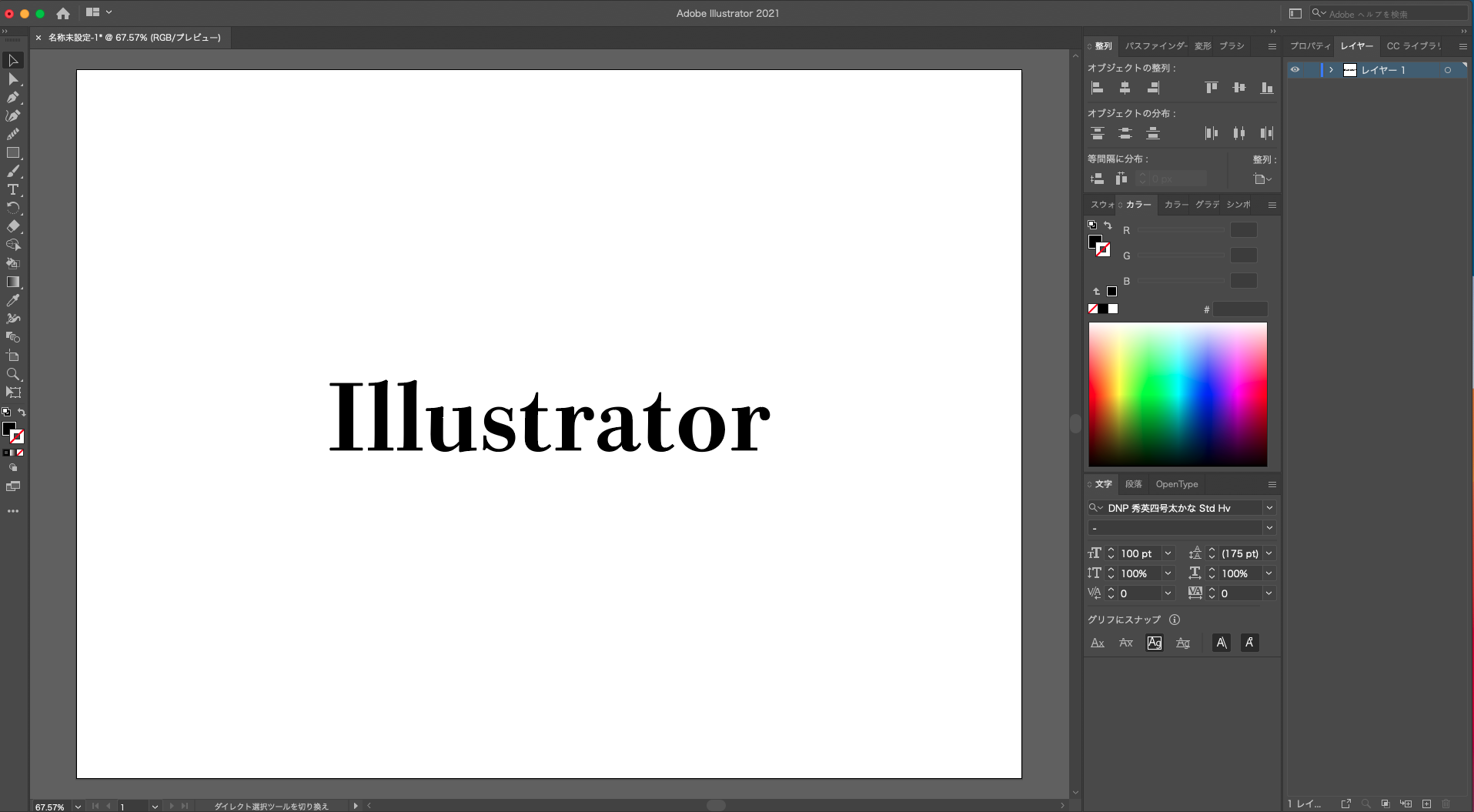Viewport: 1474px width, 812px height.
Task: Open the font style dropdown
Action: pyautogui.click(x=1269, y=528)
